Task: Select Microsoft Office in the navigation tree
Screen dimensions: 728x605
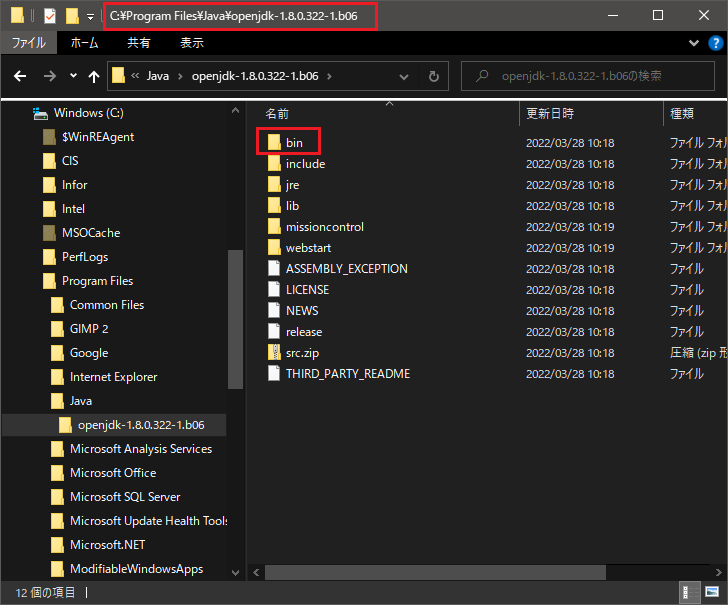Action: point(112,473)
